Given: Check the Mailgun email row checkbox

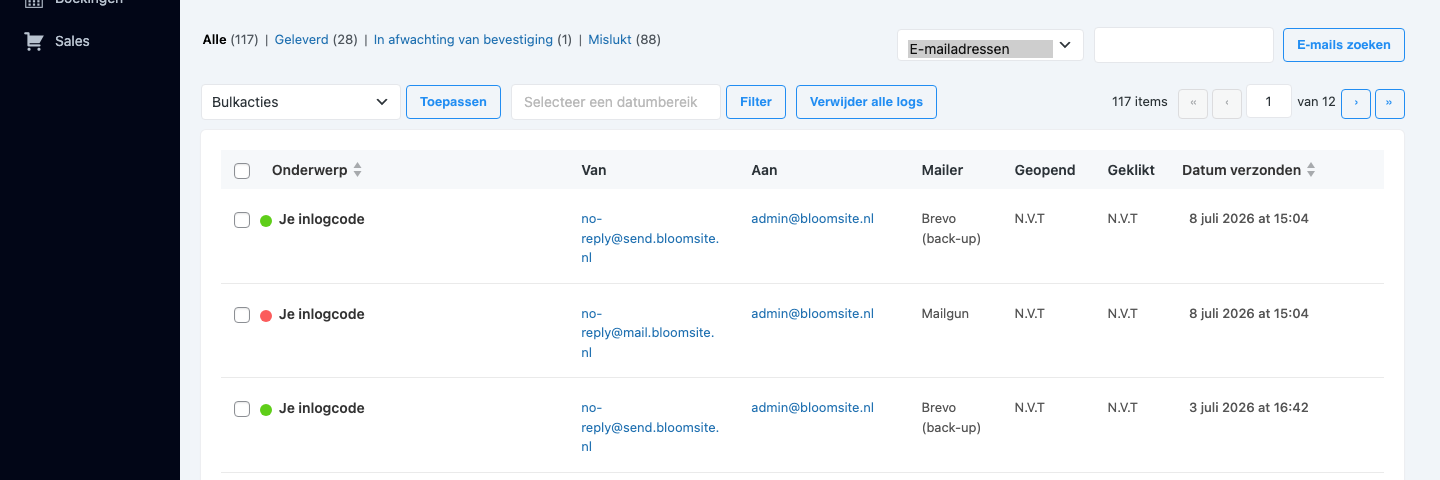Looking at the screenshot, I should click(242, 315).
